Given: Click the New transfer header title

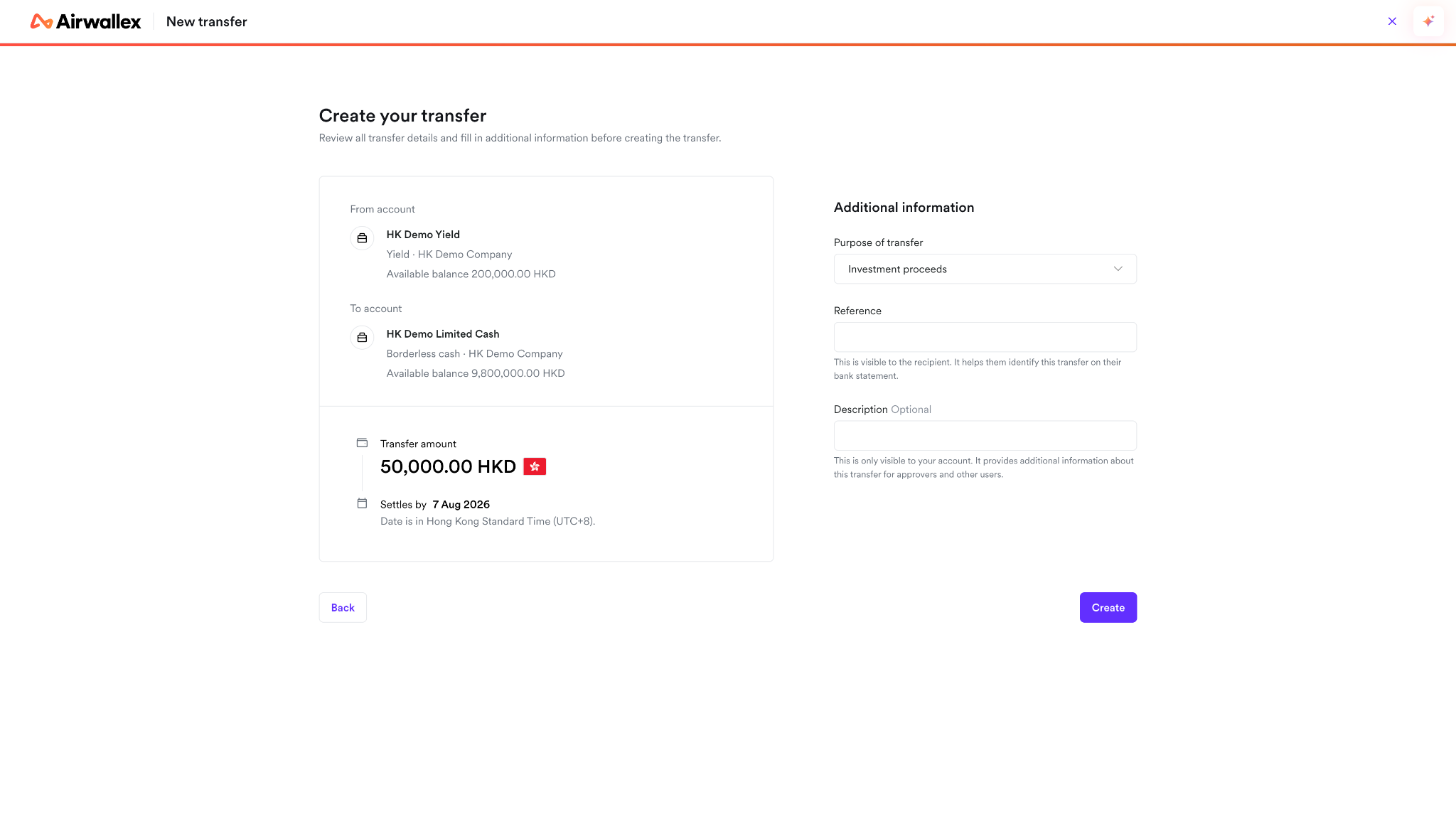Looking at the screenshot, I should (x=207, y=21).
